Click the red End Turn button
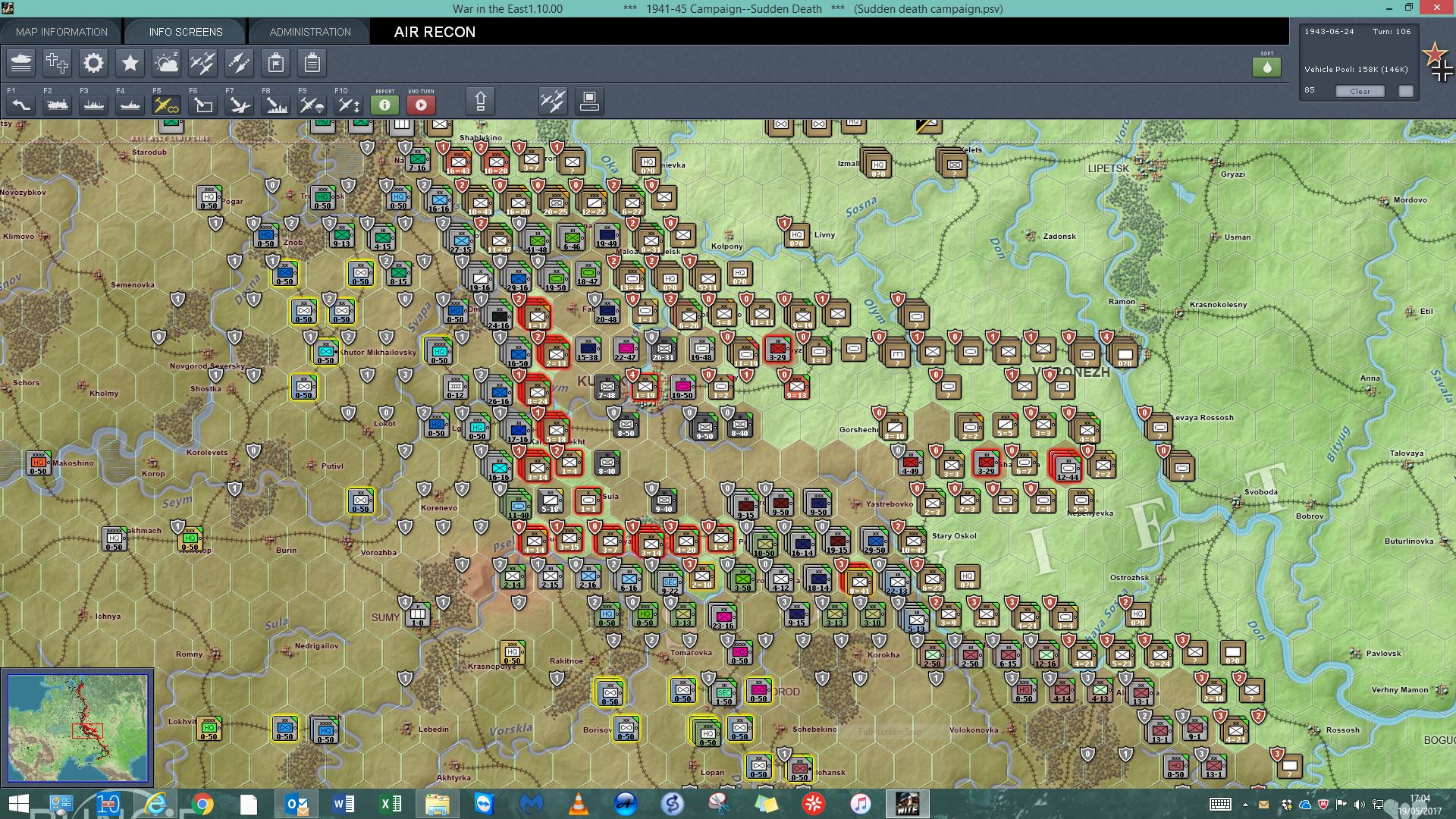Image resolution: width=1456 pixels, height=819 pixels. tap(421, 105)
